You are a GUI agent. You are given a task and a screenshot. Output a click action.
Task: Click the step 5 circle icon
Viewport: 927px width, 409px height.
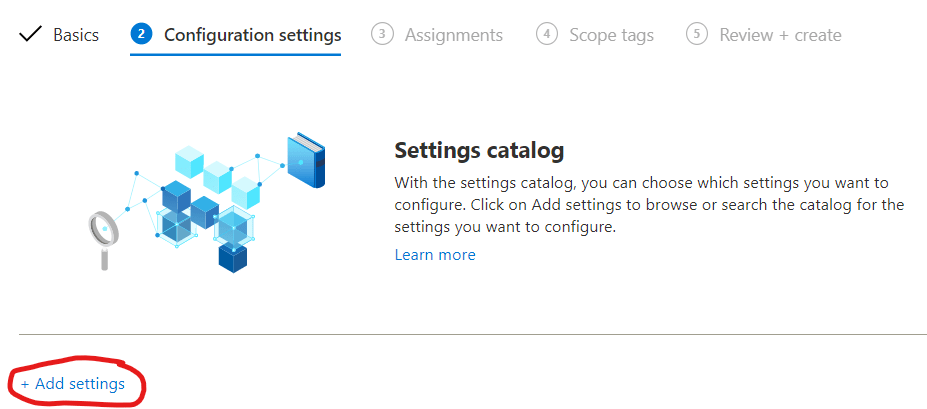click(x=697, y=34)
